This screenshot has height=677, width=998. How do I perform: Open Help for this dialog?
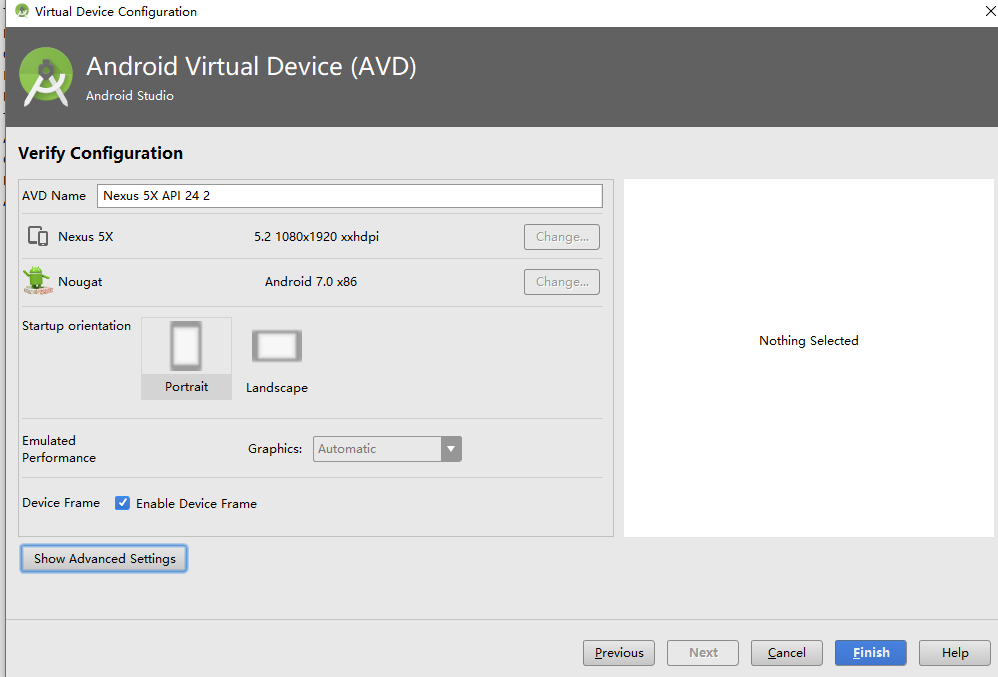(x=955, y=653)
